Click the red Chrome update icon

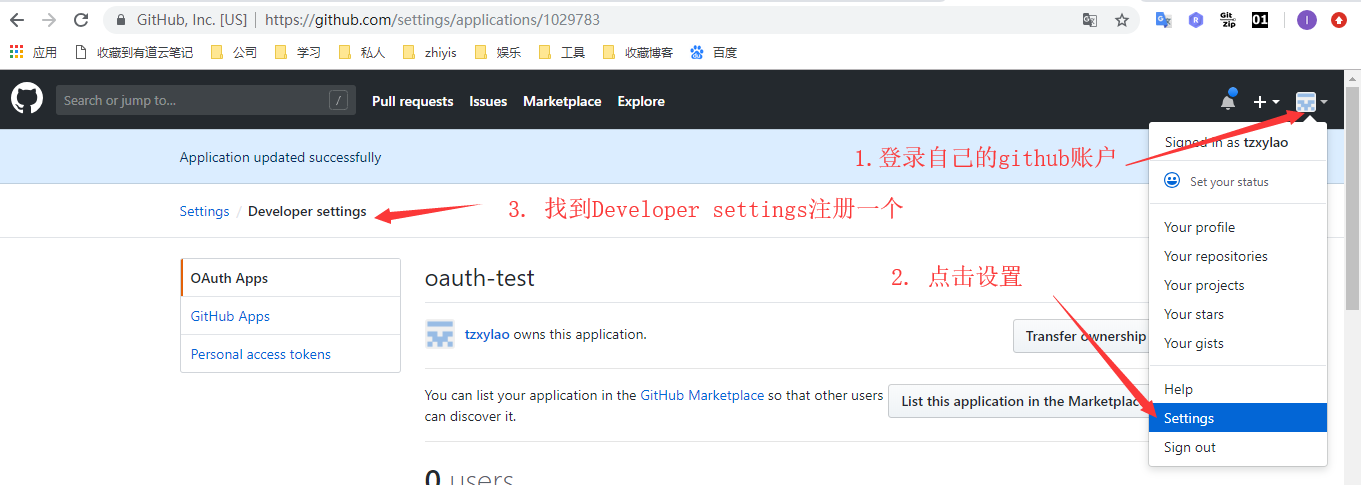tap(1339, 20)
